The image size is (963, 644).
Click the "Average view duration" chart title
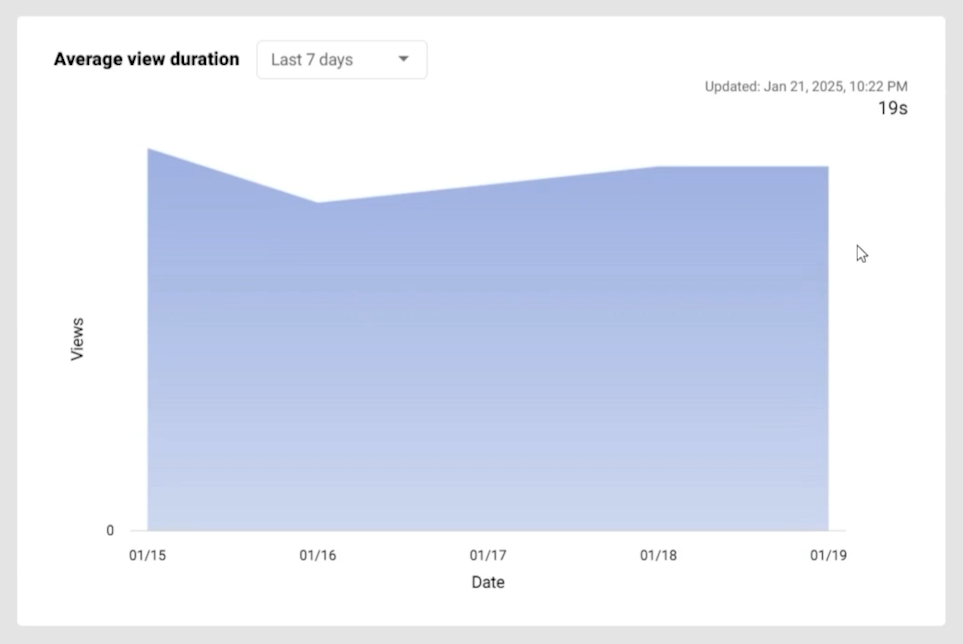coord(146,59)
